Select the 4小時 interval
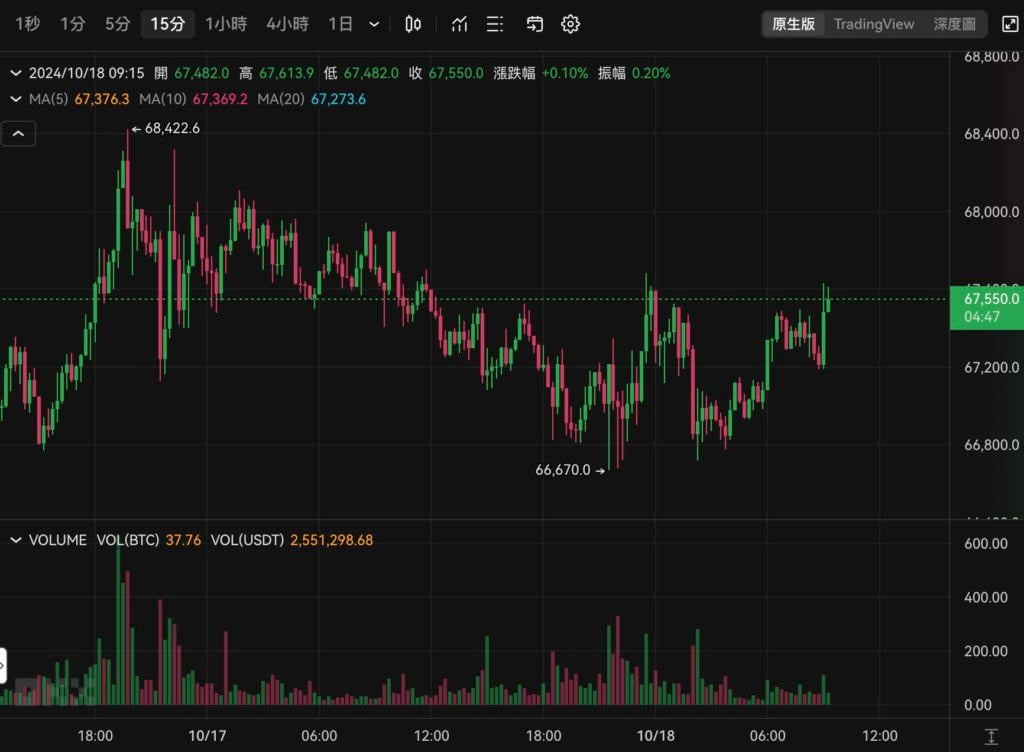1024x752 pixels. (x=287, y=24)
